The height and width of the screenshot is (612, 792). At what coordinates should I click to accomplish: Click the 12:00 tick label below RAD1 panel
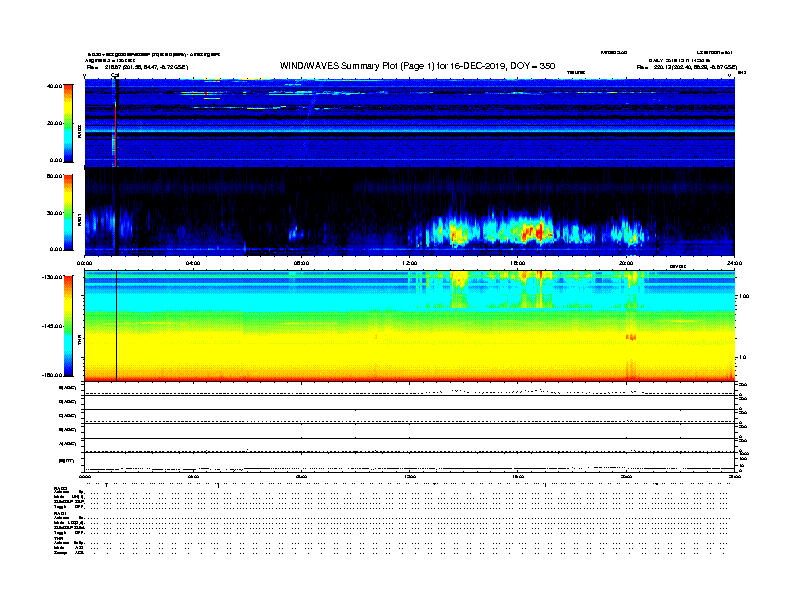[x=410, y=263]
